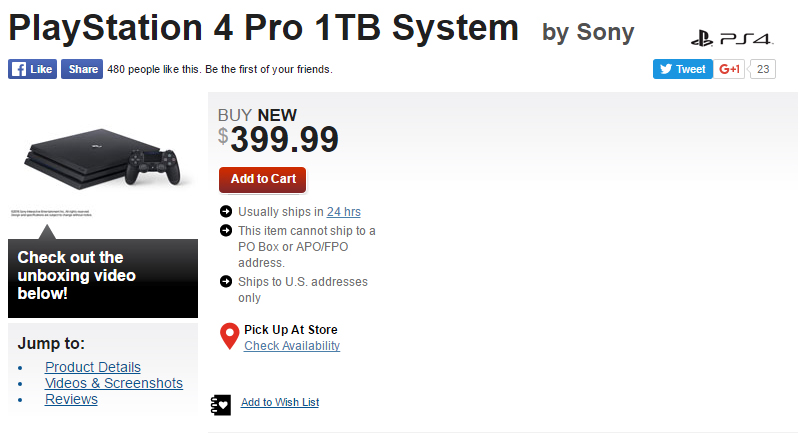
Task: Click the Google +1 button
Action: (x=729, y=69)
